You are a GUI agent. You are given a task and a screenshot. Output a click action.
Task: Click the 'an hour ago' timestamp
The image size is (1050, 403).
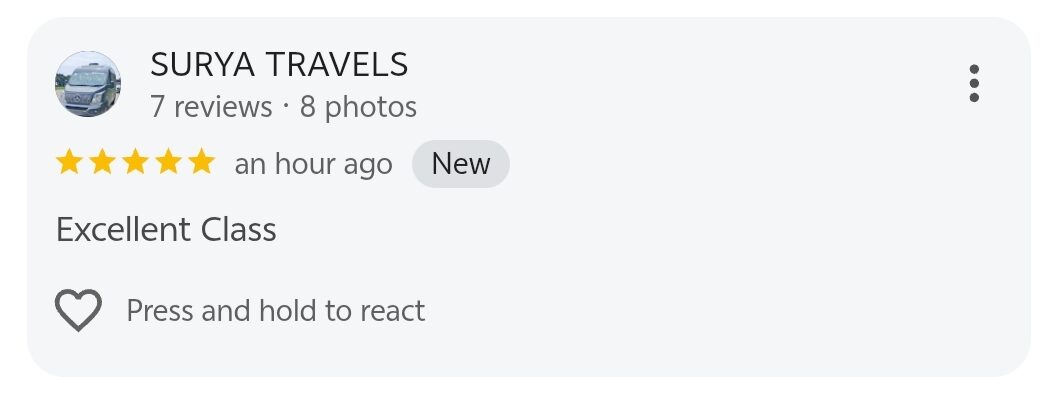pyautogui.click(x=313, y=164)
